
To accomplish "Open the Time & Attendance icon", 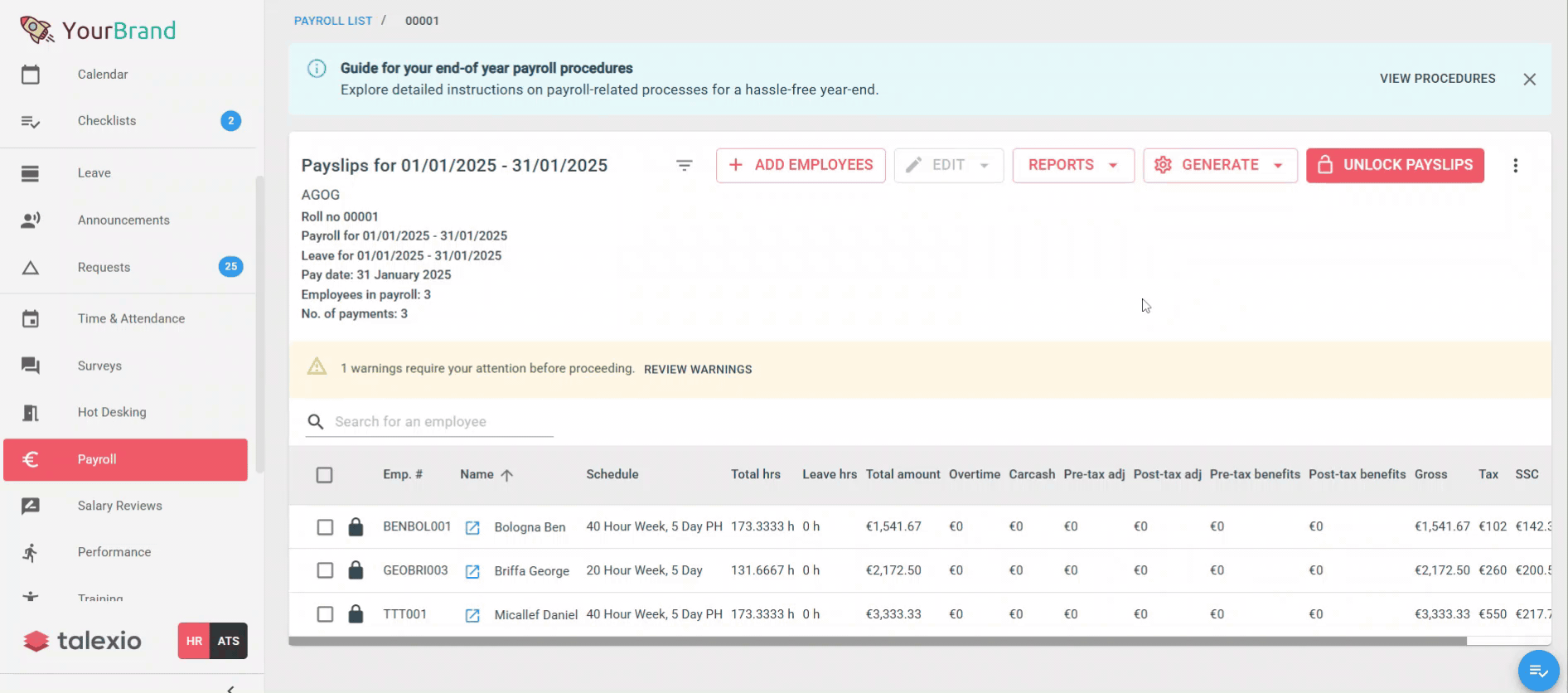I will coord(31,319).
